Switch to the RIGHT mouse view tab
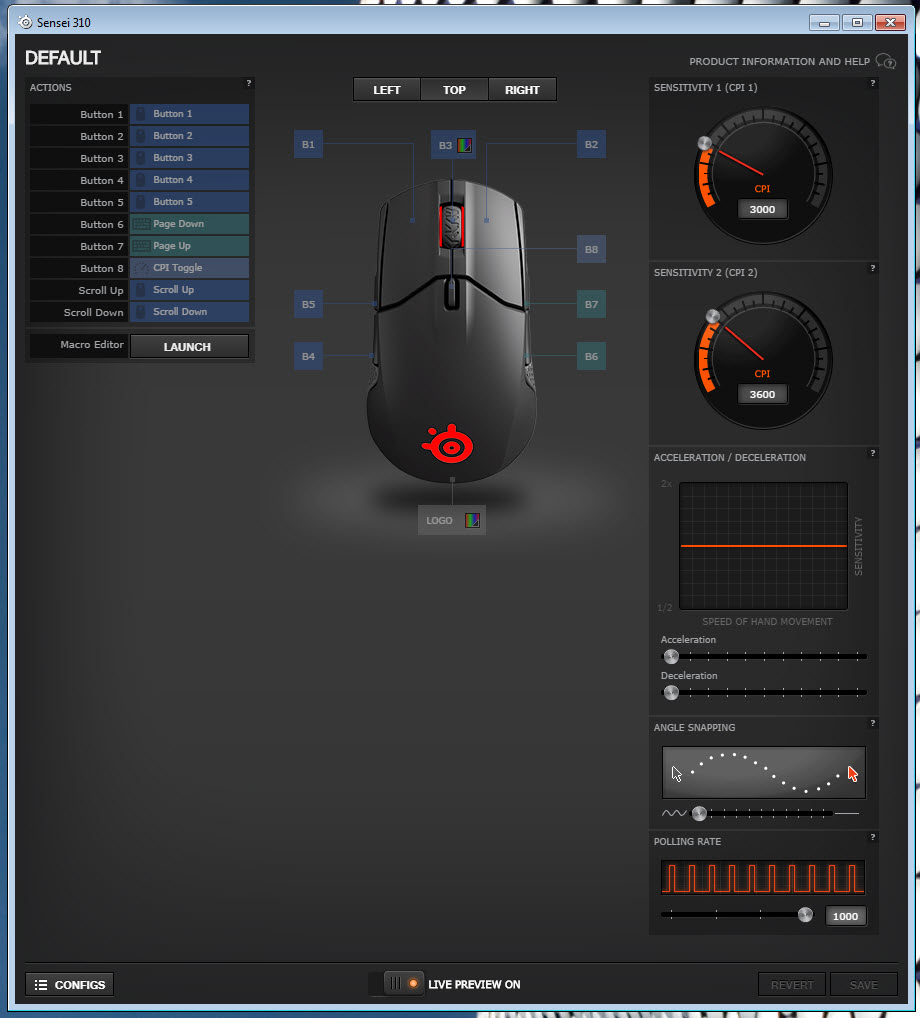This screenshot has width=920, height=1018. tap(522, 90)
